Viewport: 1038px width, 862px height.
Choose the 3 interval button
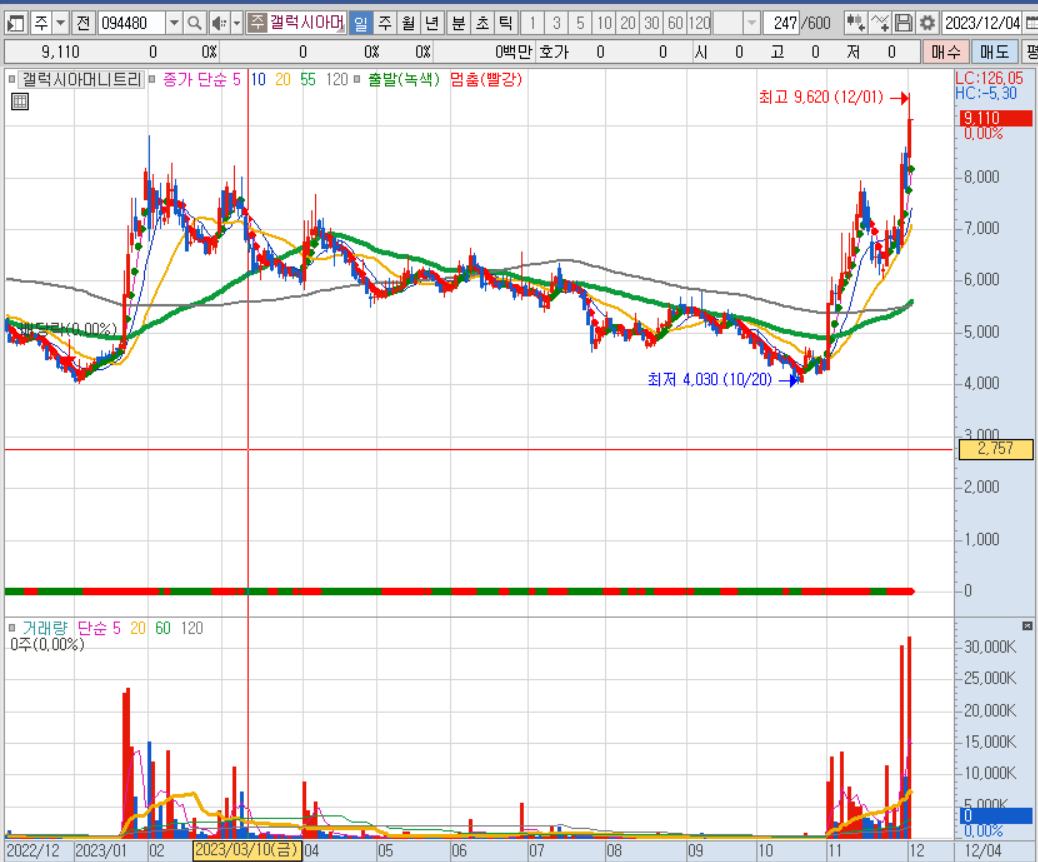pyautogui.click(x=556, y=23)
